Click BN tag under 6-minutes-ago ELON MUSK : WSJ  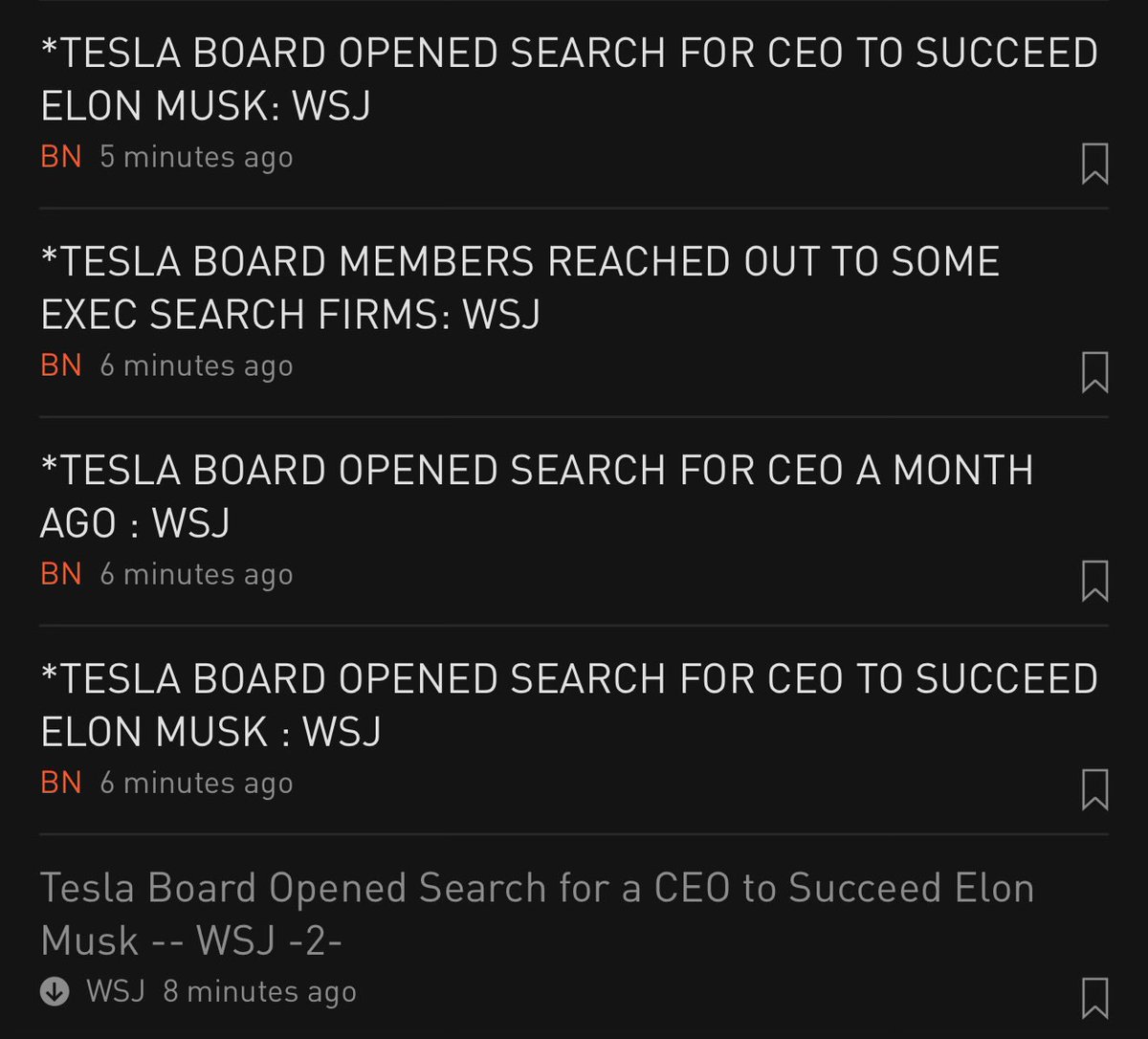click(x=61, y=783)
